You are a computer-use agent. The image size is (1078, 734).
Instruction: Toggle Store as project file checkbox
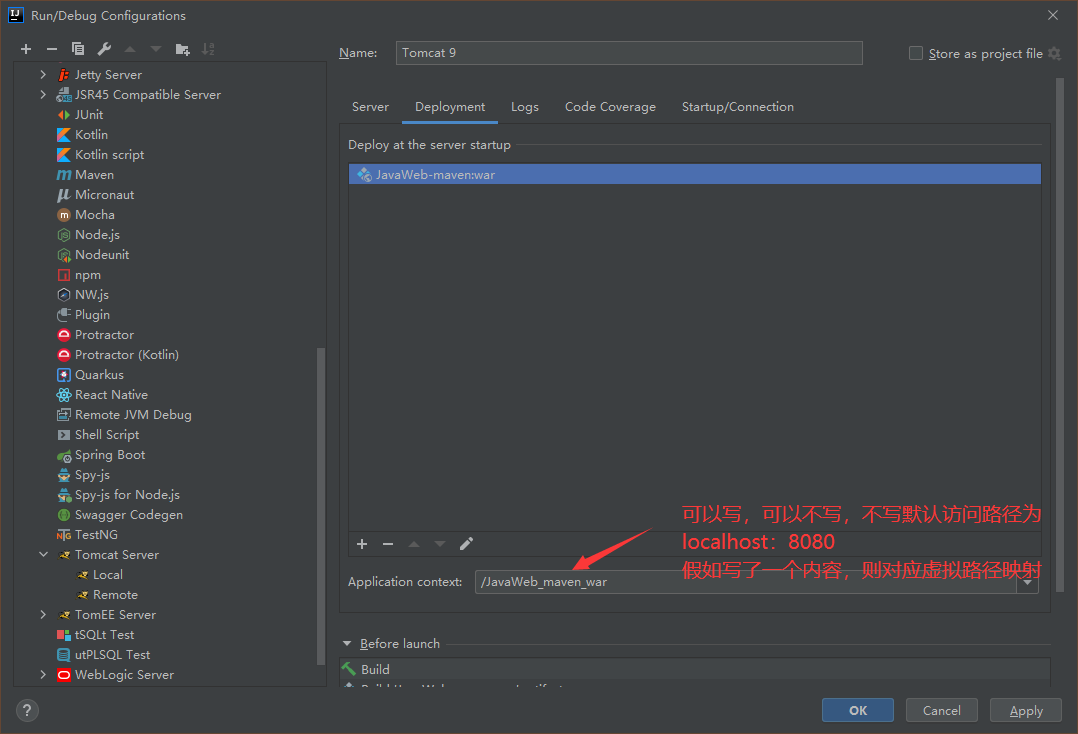[916, 53]
